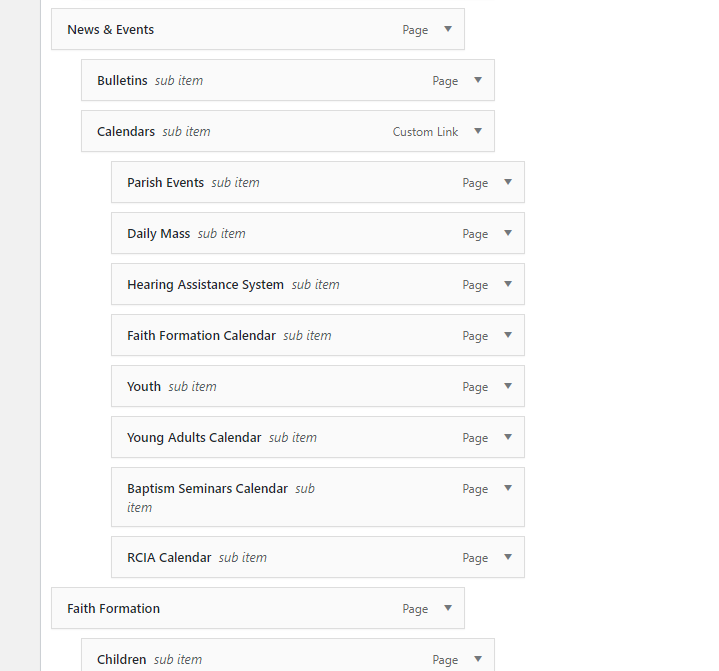Expand the Youth sub item arrow
This screenshot has width=719, height=671.
click(x=508, y=386)
